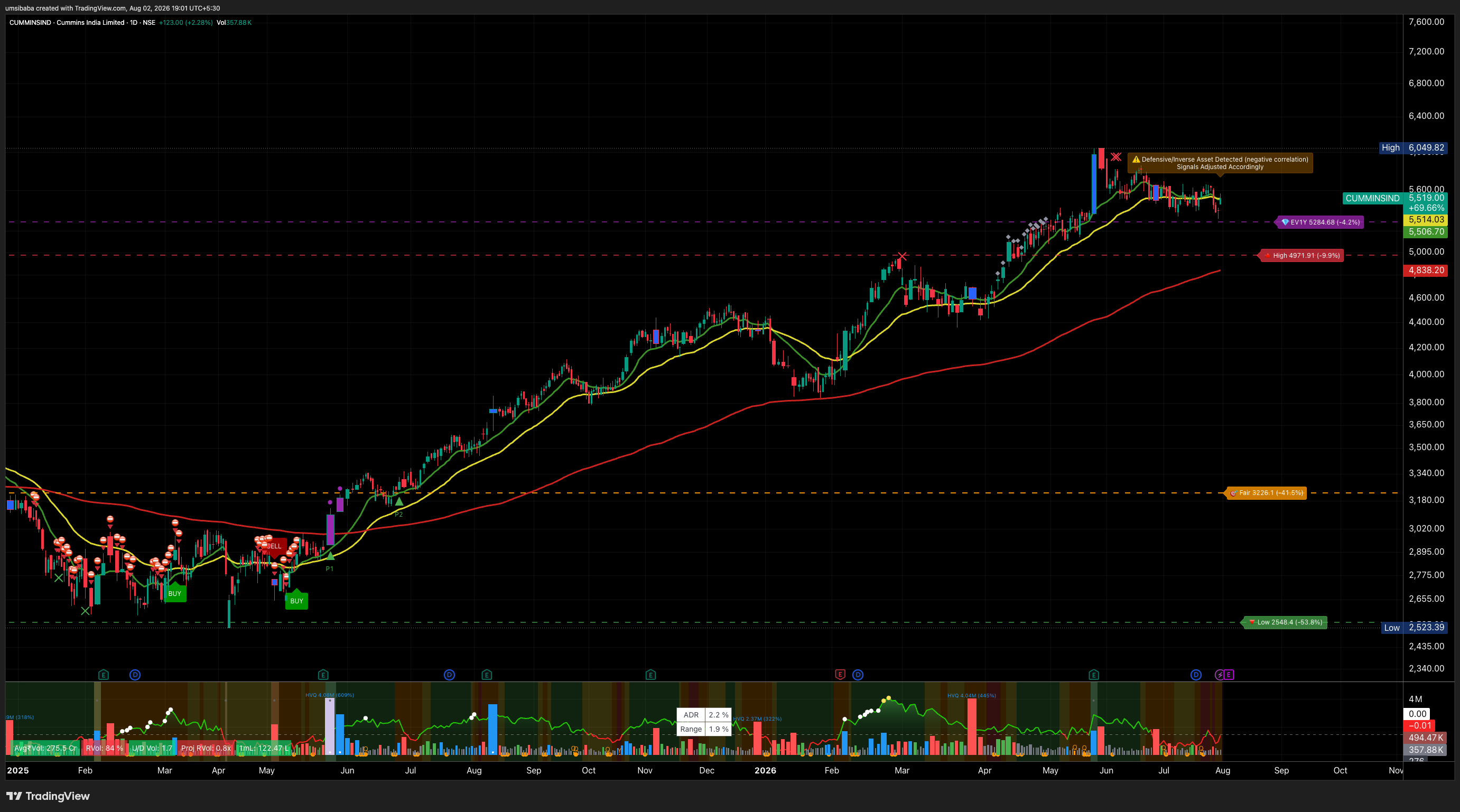Open the earnings marker for late May 2026
This screenshot has width=1460, height=812.
(1094, 674)
